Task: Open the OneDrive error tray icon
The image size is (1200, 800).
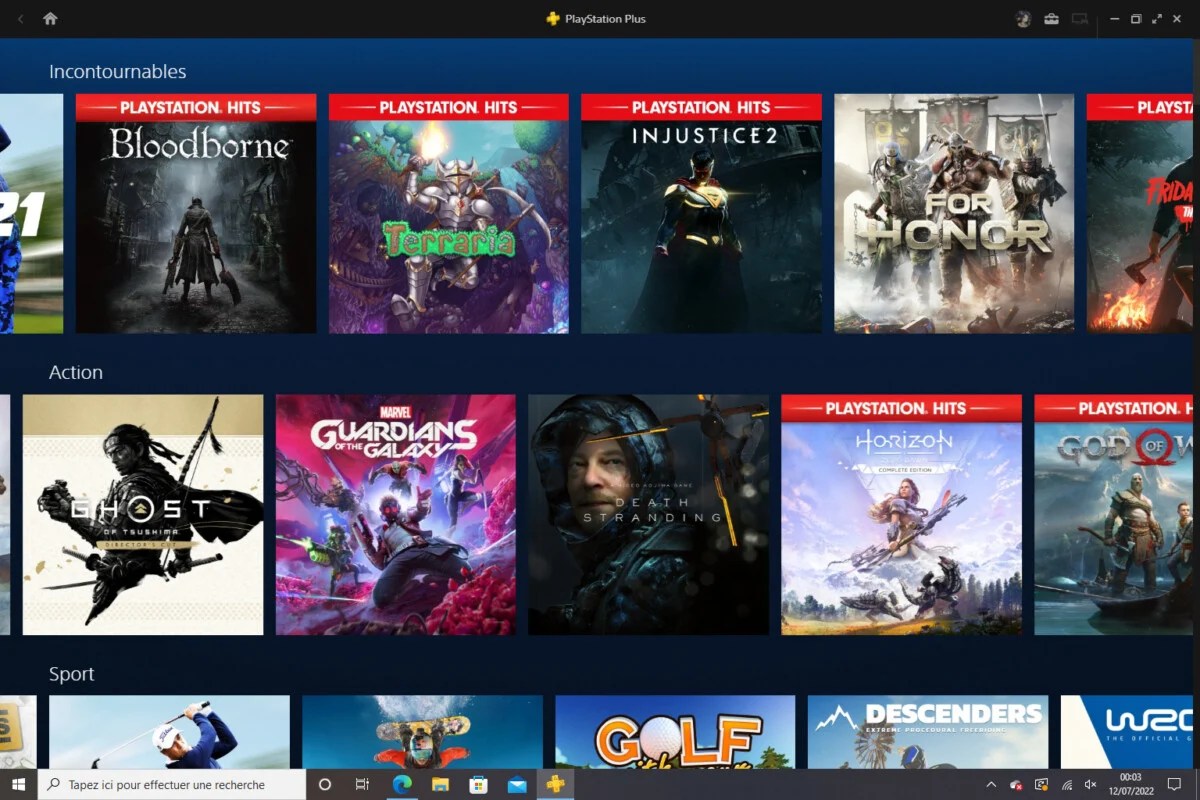Action: pyautogui.click(x=1016, y=785)
